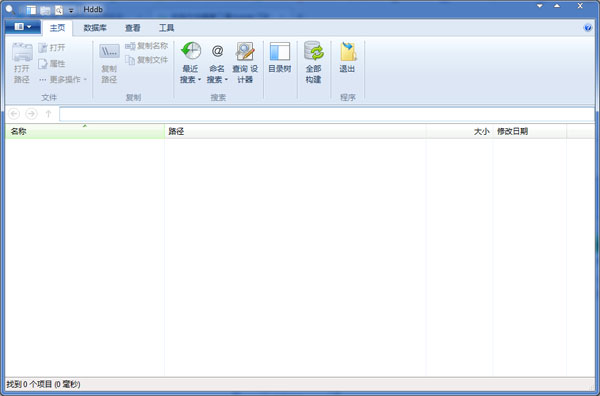Switch to the View (查看) tab
Viewport: 600px width, 396px height.
coord(133,28)
